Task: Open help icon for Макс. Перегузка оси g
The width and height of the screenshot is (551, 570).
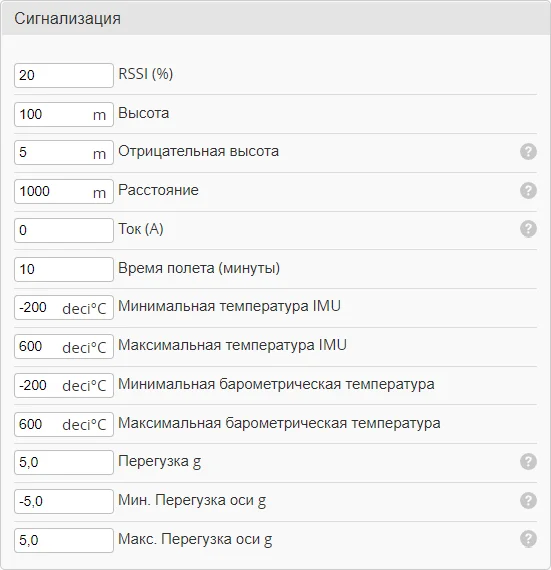Action: [x=528, y=539]
